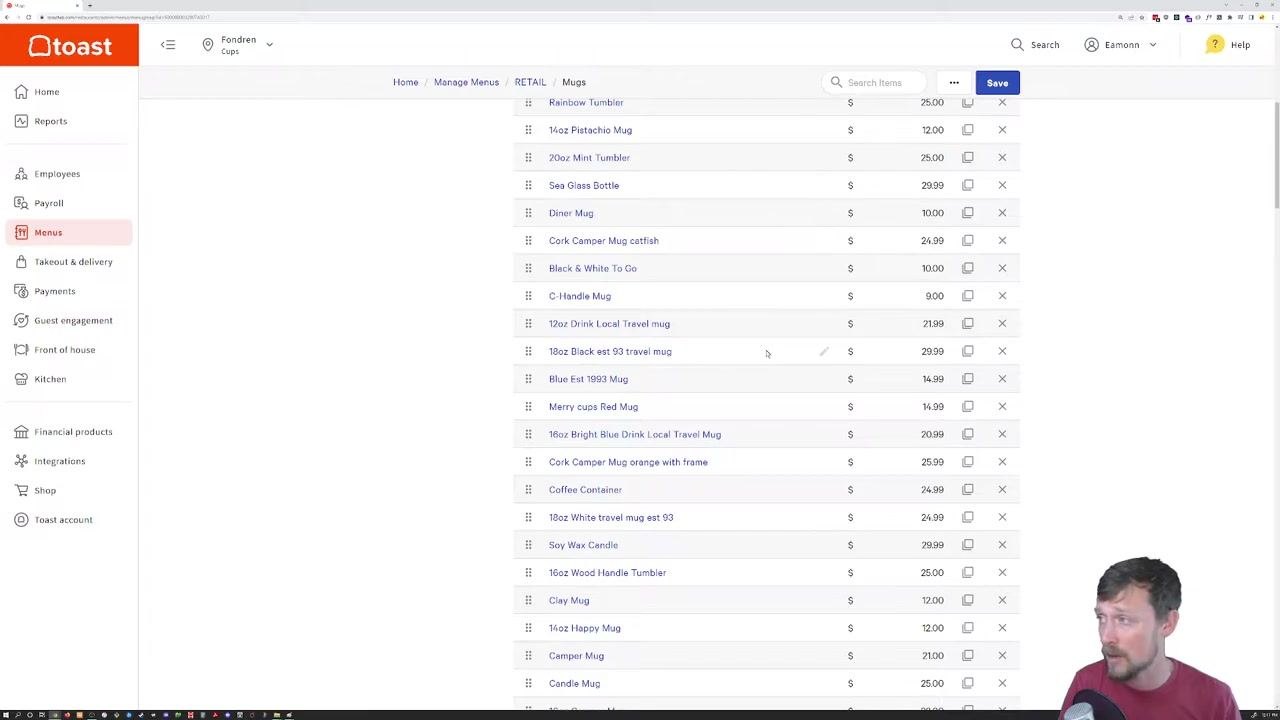Grab the drag handle for Clay Mug
The width and height of the screenshot is (1280, 720).
point(528,600)
